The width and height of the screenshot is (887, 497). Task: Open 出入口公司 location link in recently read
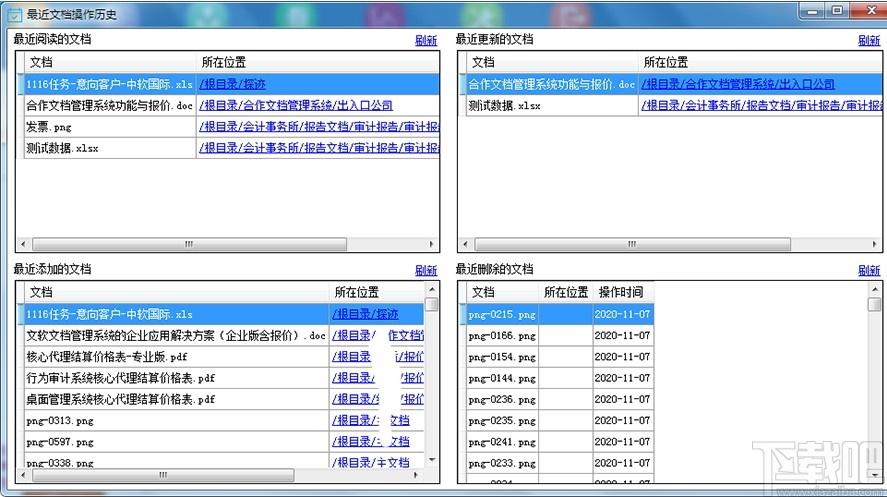click(x=296, y=106)
